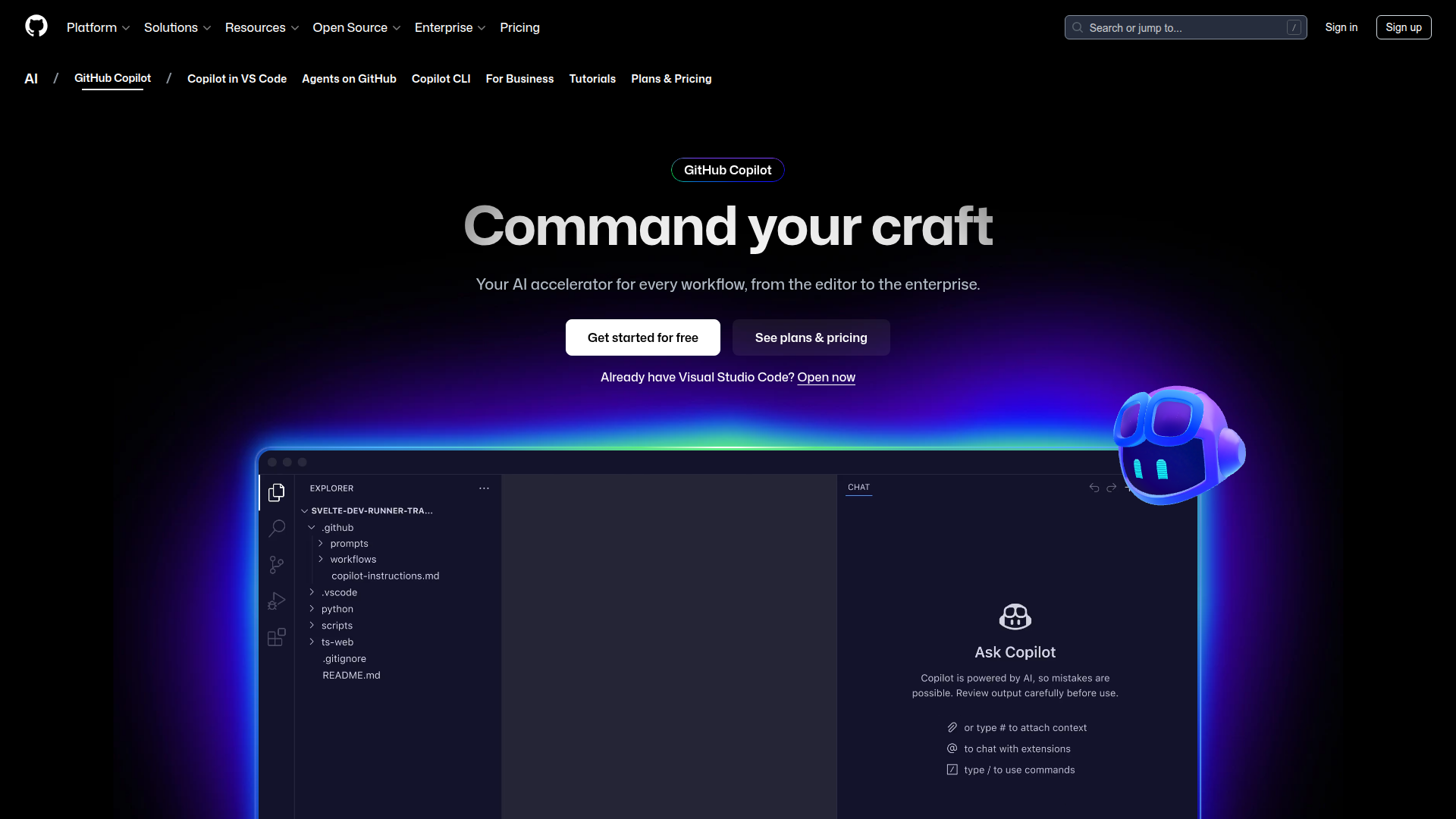Click the Get started for free button
Viewport: 1456px width, 819px height.
click(642, 337)
